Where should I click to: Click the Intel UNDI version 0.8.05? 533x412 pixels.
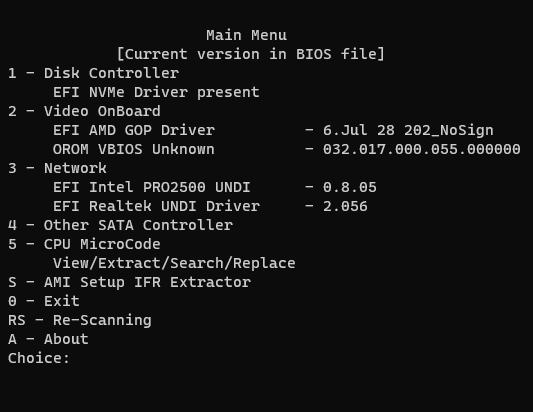(x=349, y=187)
